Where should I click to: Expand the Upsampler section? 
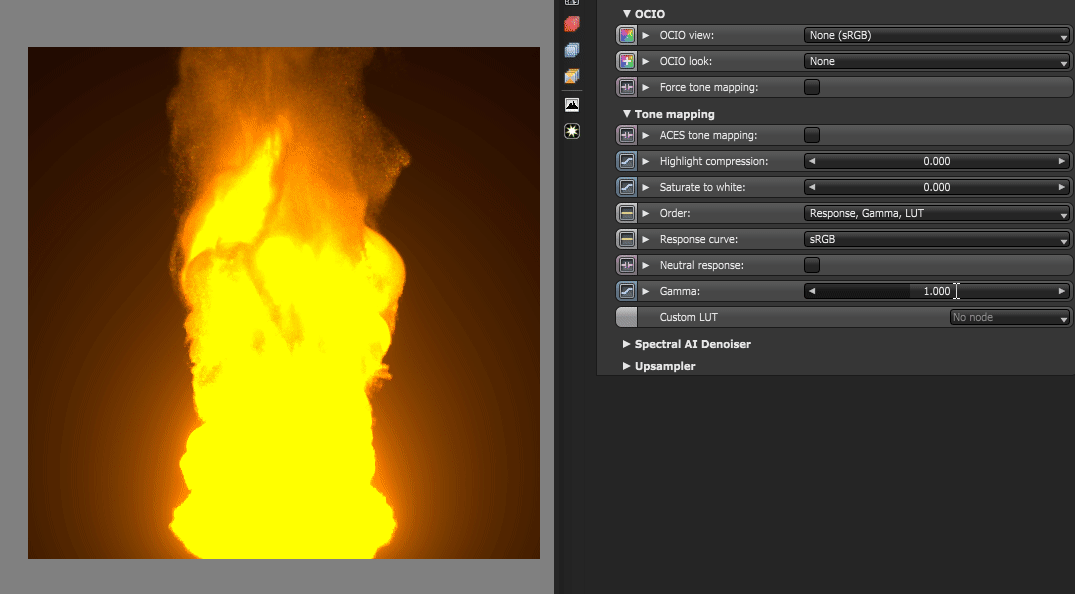point(627,366)
